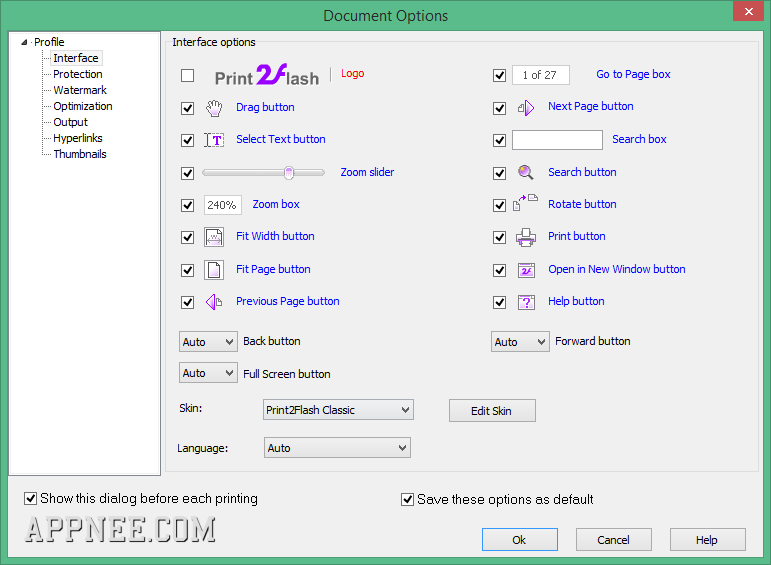Click the Edit Skin button
771x565 pixels.
click(492, 411)
